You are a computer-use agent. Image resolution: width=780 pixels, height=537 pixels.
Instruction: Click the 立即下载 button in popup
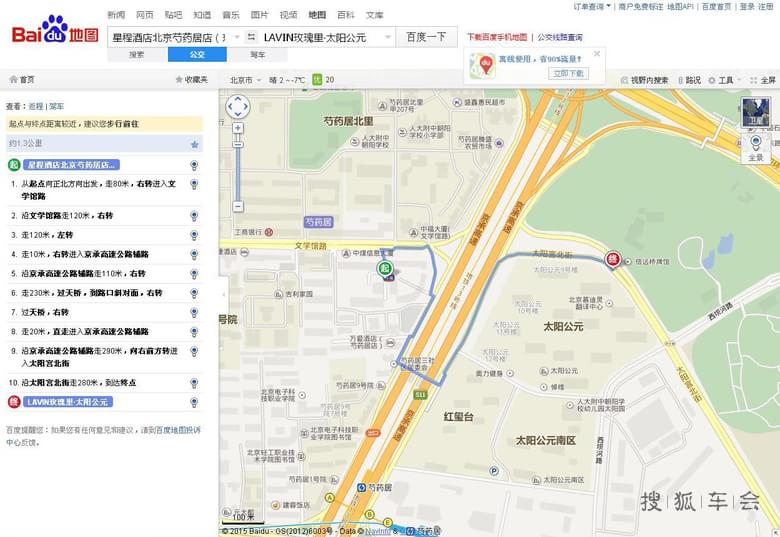(569, 74)
